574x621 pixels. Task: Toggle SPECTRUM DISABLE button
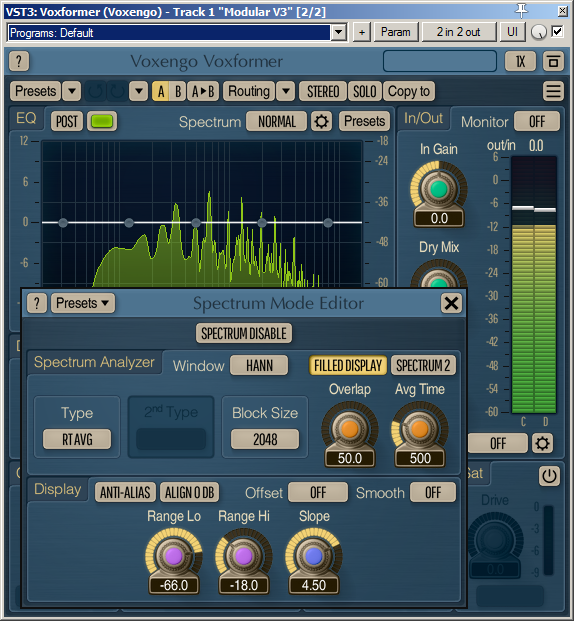coord(244,333)
